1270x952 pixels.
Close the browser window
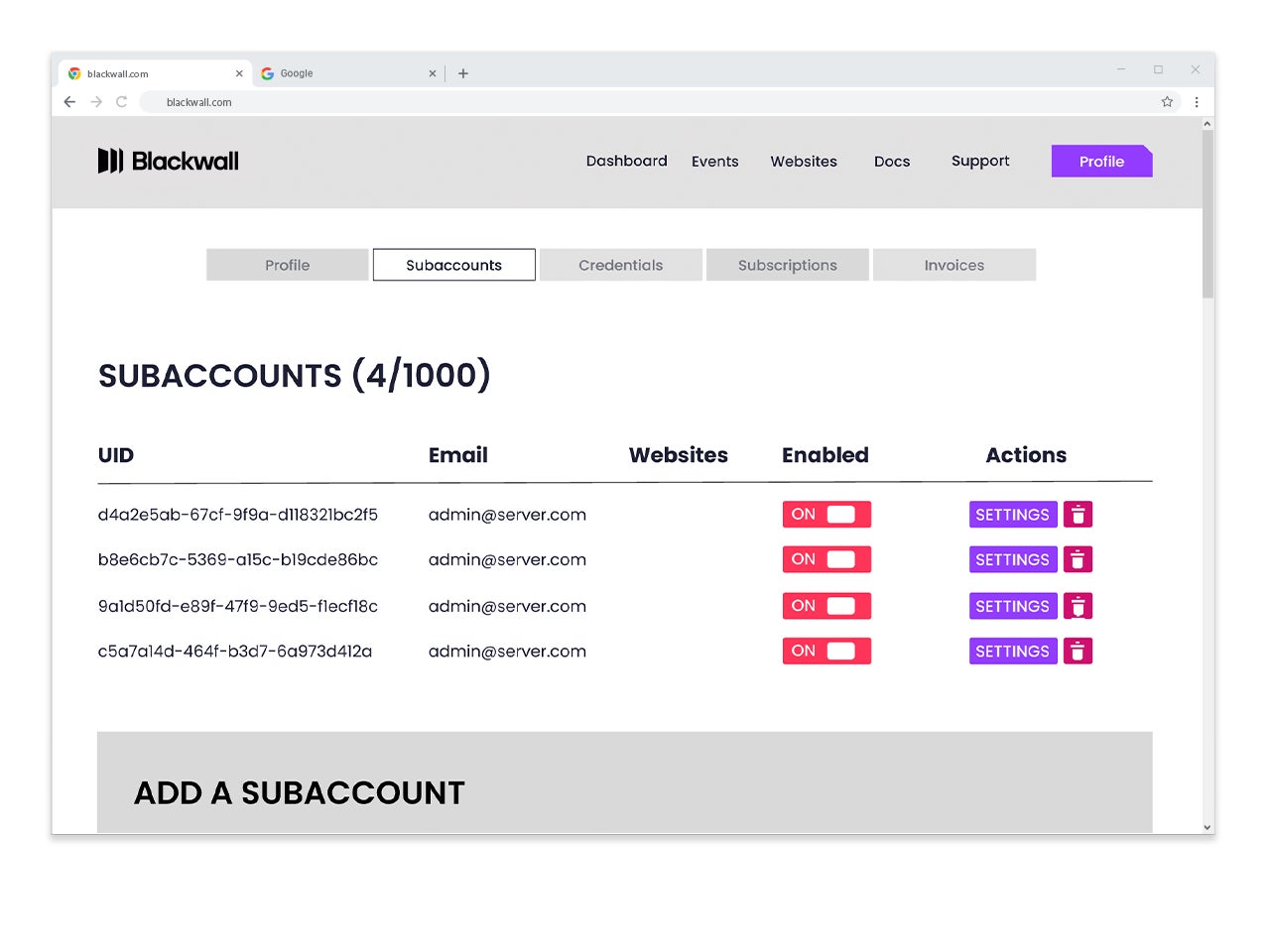click(1196, 69)
